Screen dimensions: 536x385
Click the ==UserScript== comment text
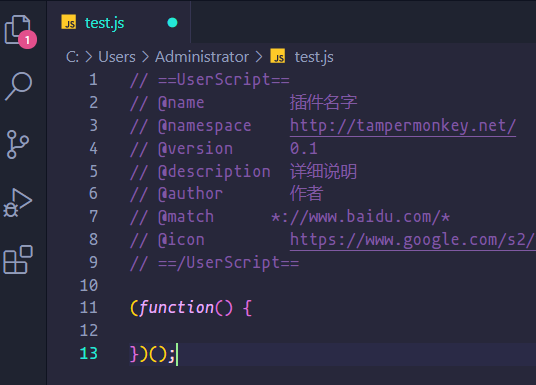tap(224, 80)
